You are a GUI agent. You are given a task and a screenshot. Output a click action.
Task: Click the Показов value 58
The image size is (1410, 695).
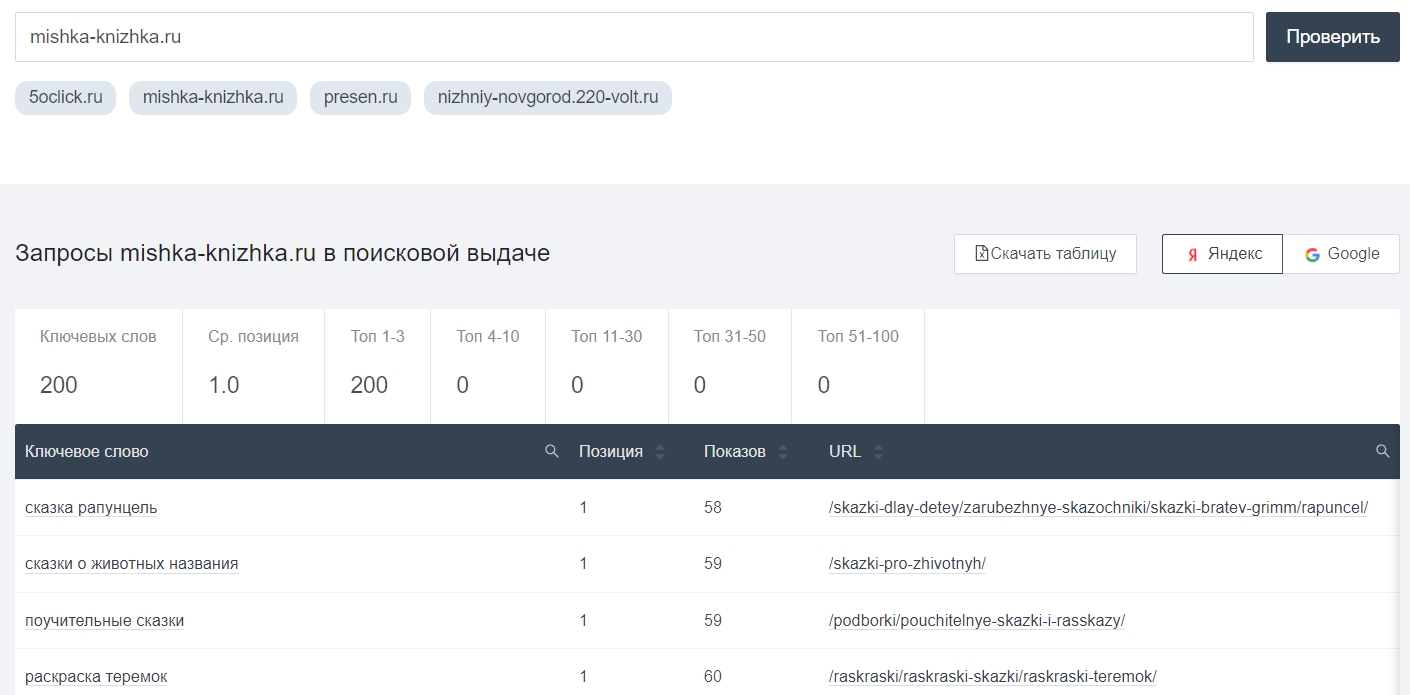(x=713, y=507)
